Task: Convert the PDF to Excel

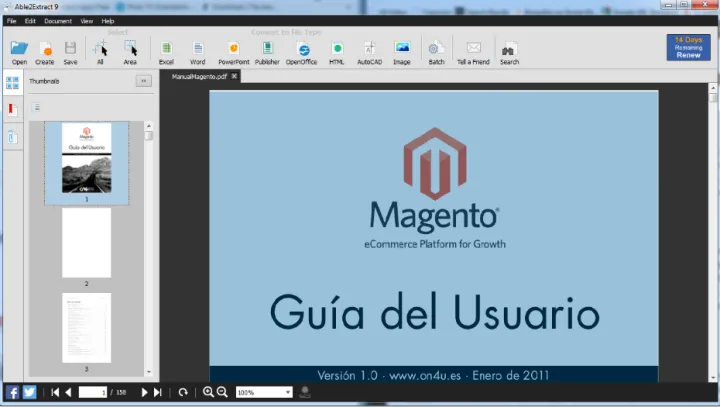Action: 166,51
